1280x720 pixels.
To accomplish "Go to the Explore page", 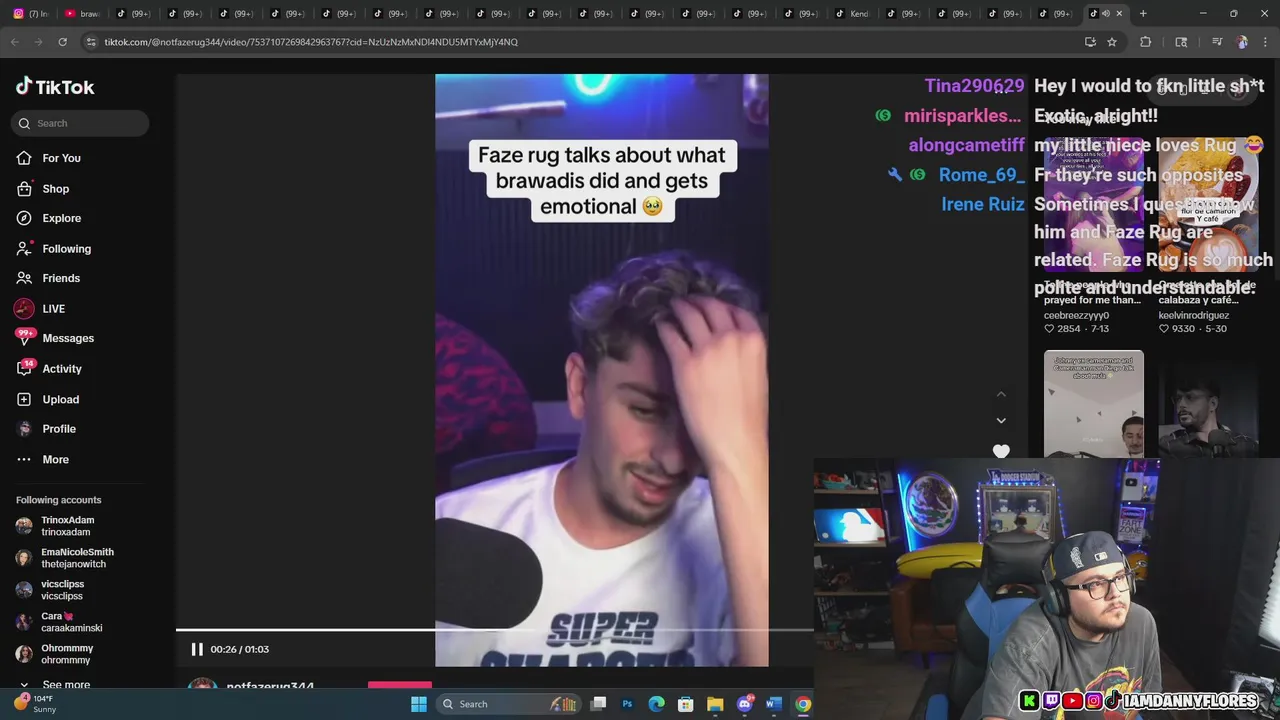I will pos(62,218).
